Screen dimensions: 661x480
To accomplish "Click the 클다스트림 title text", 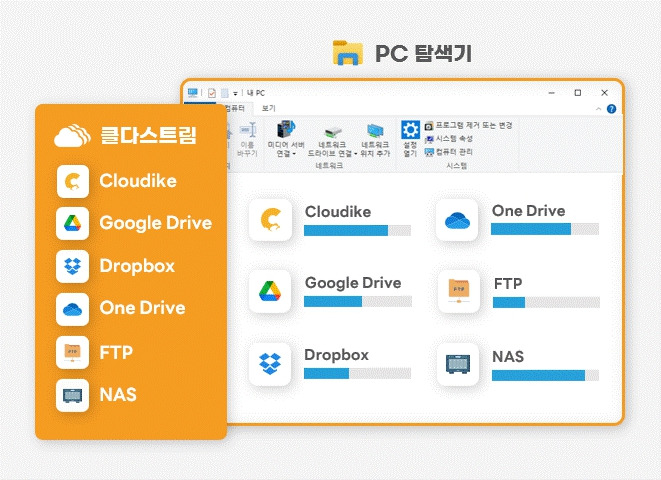I will (148, 136).
